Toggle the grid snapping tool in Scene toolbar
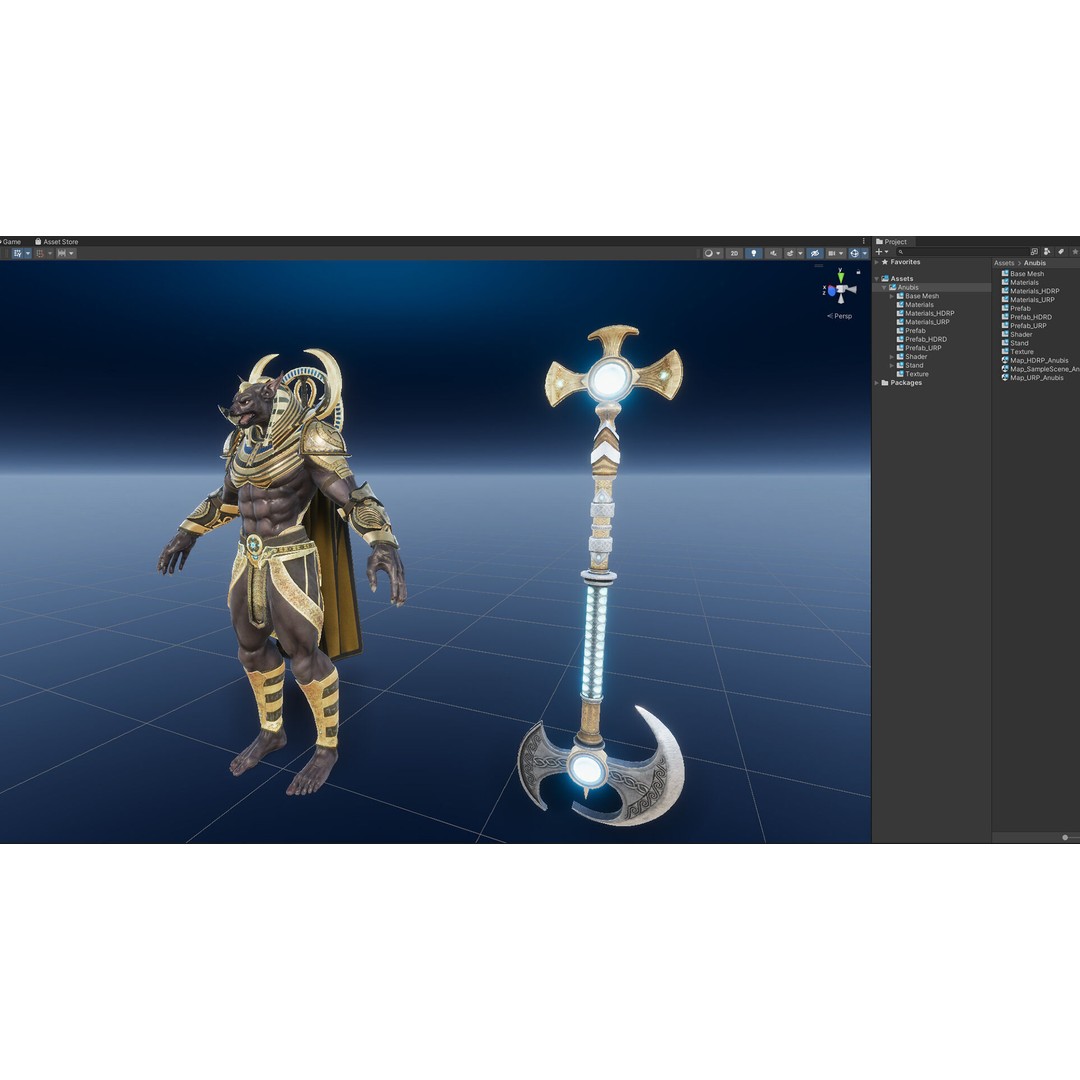1080x1080 pixels. point(17,253)
